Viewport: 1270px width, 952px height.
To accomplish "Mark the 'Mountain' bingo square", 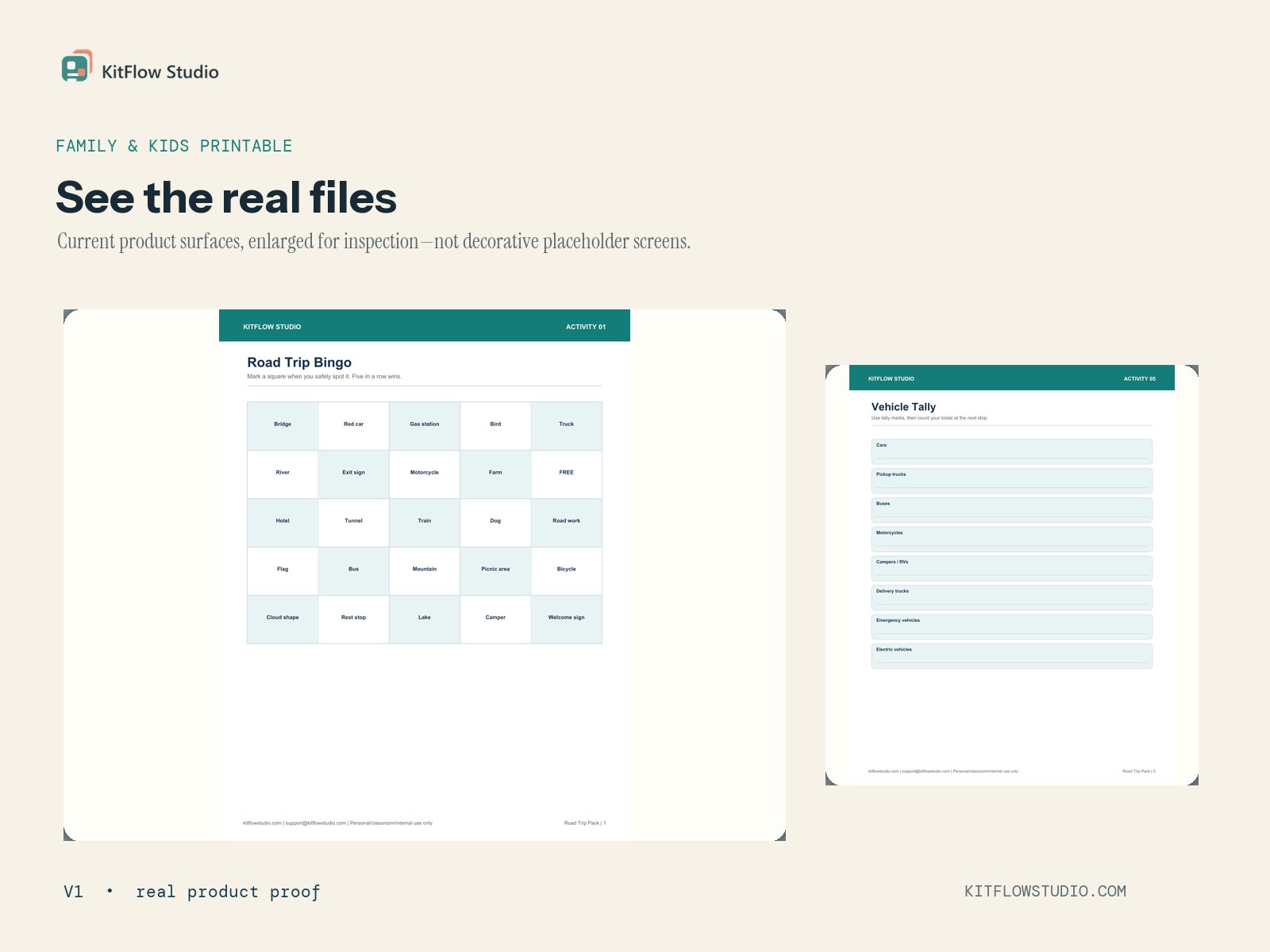I will coord(425,571).
